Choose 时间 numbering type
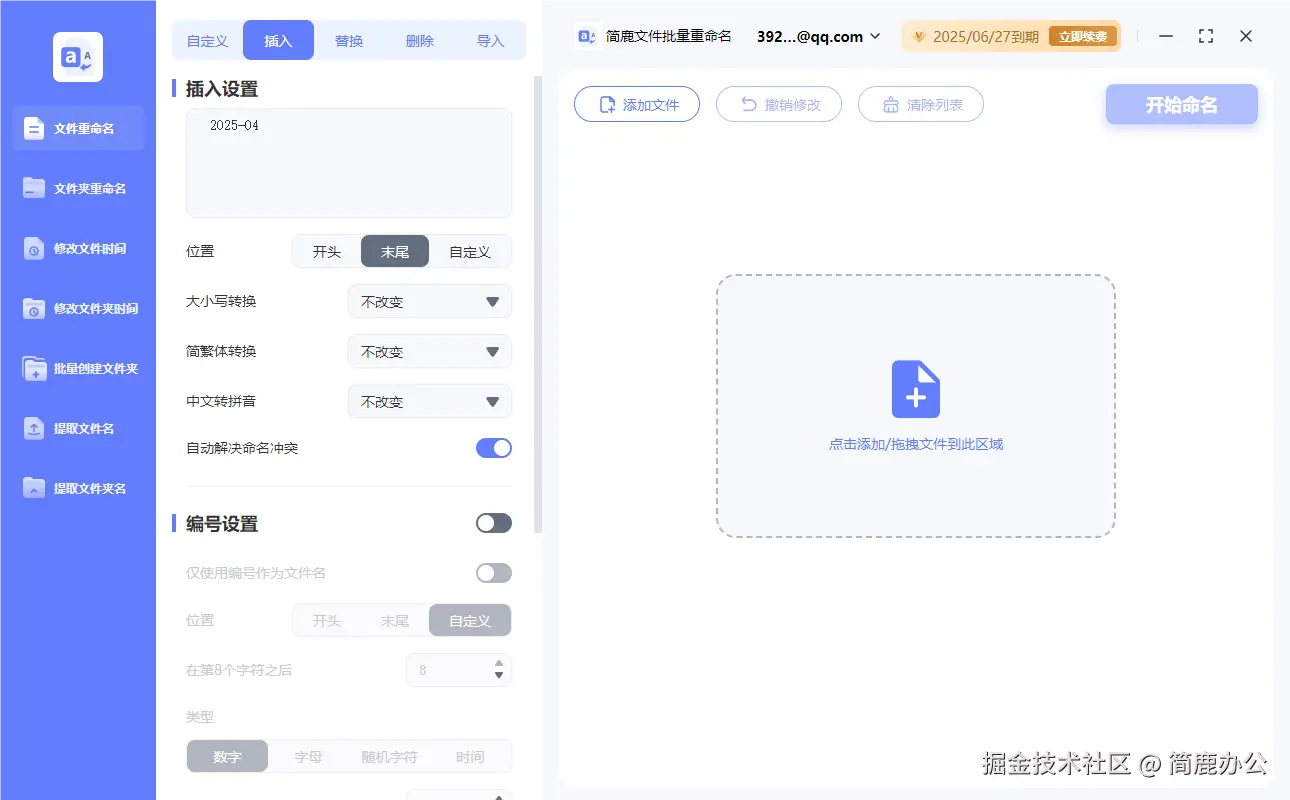 tap(470, 757)
